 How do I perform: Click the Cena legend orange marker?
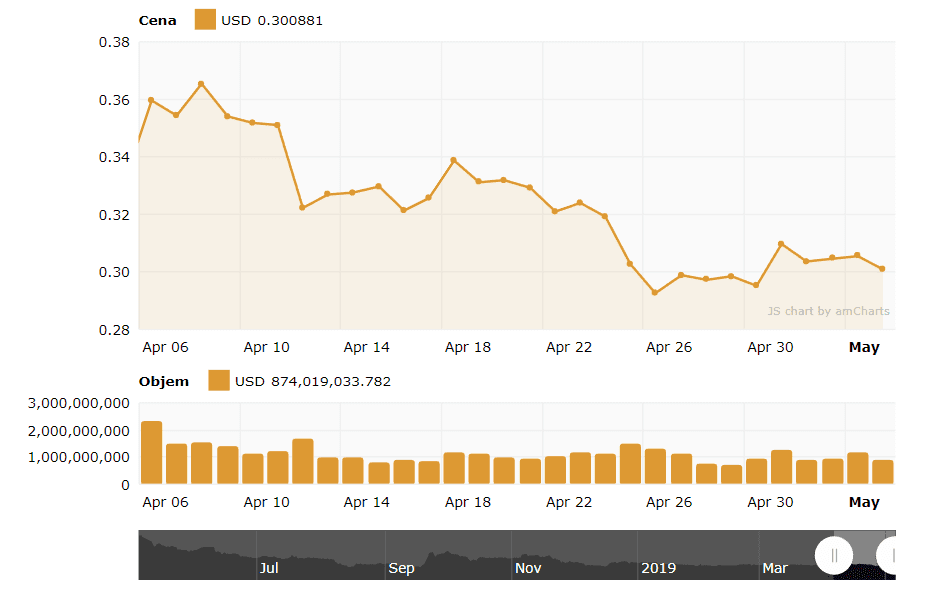[205, 20]
